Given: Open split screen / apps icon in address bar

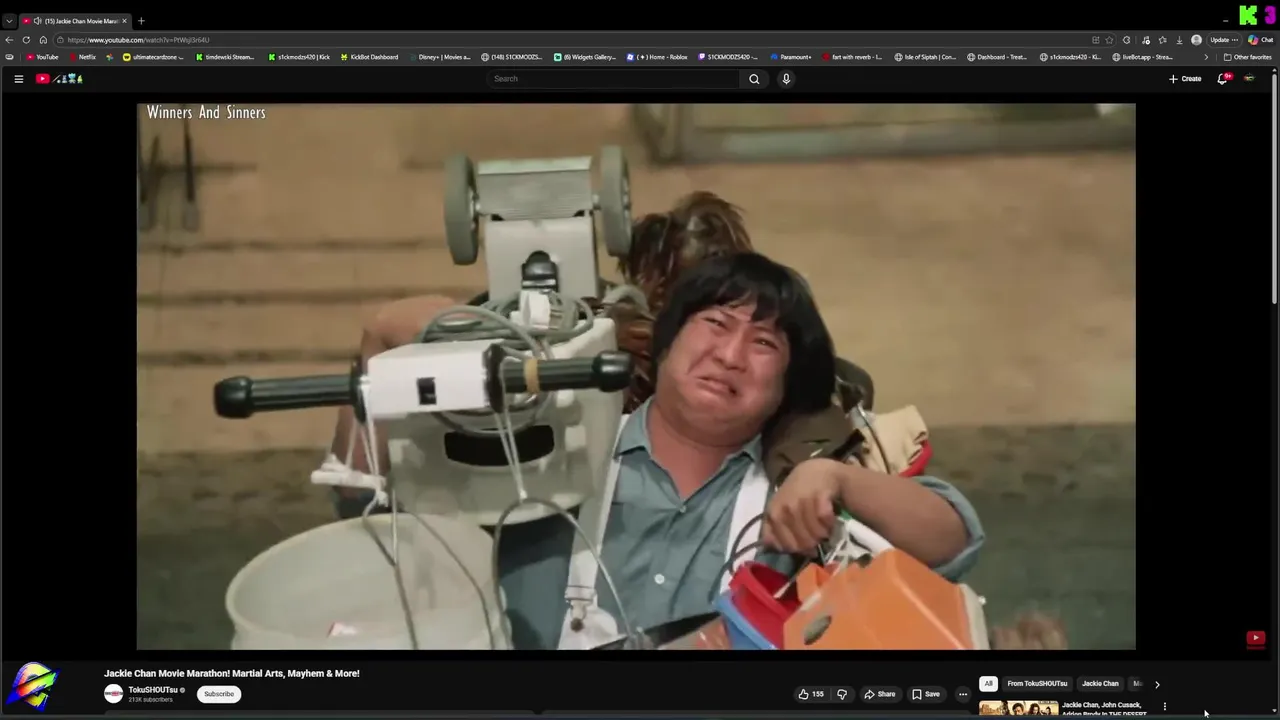Looking at the screenshot, I should click(1096, 40).
